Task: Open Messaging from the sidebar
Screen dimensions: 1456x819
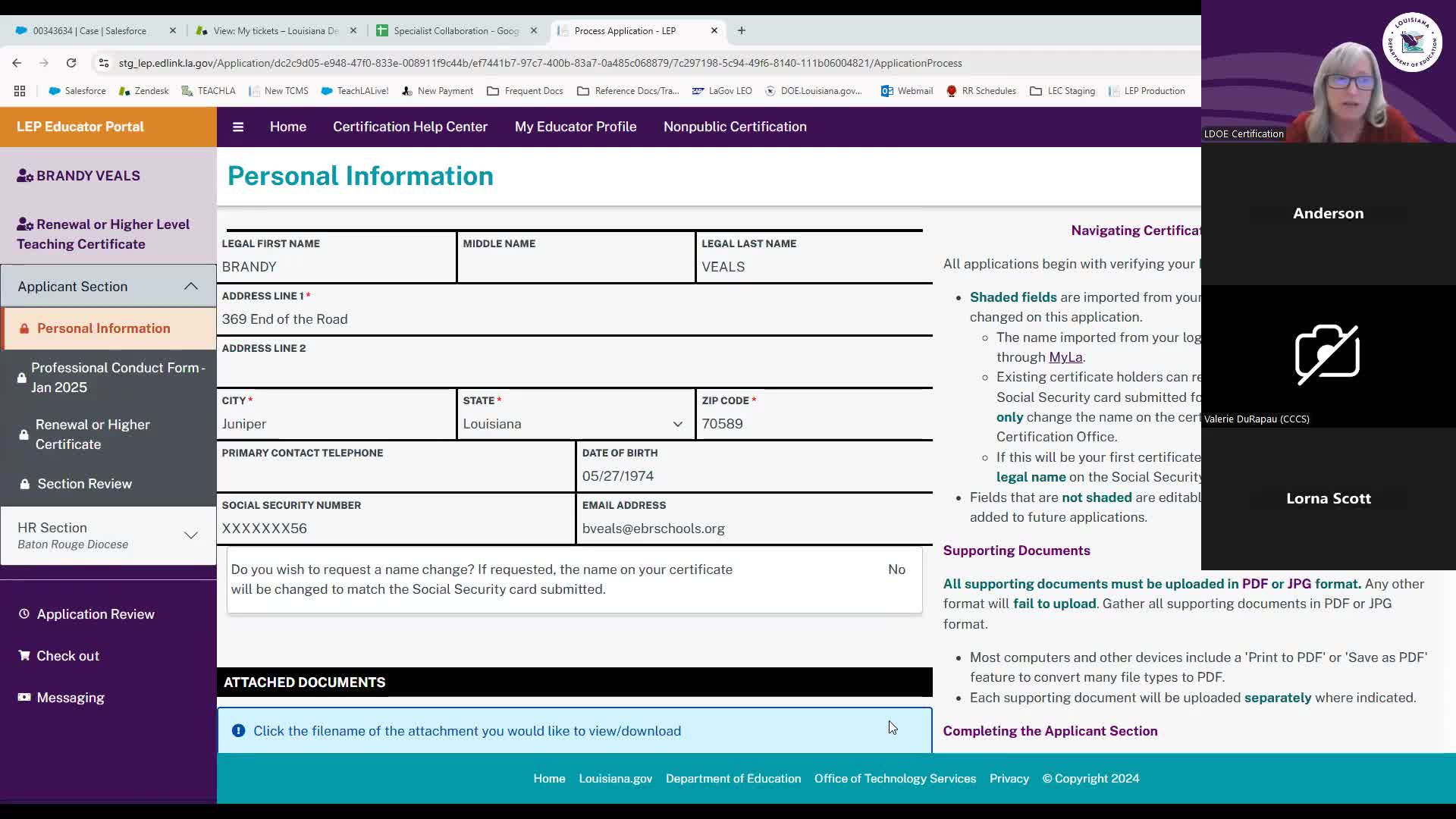Action: [x=69, y=698]
